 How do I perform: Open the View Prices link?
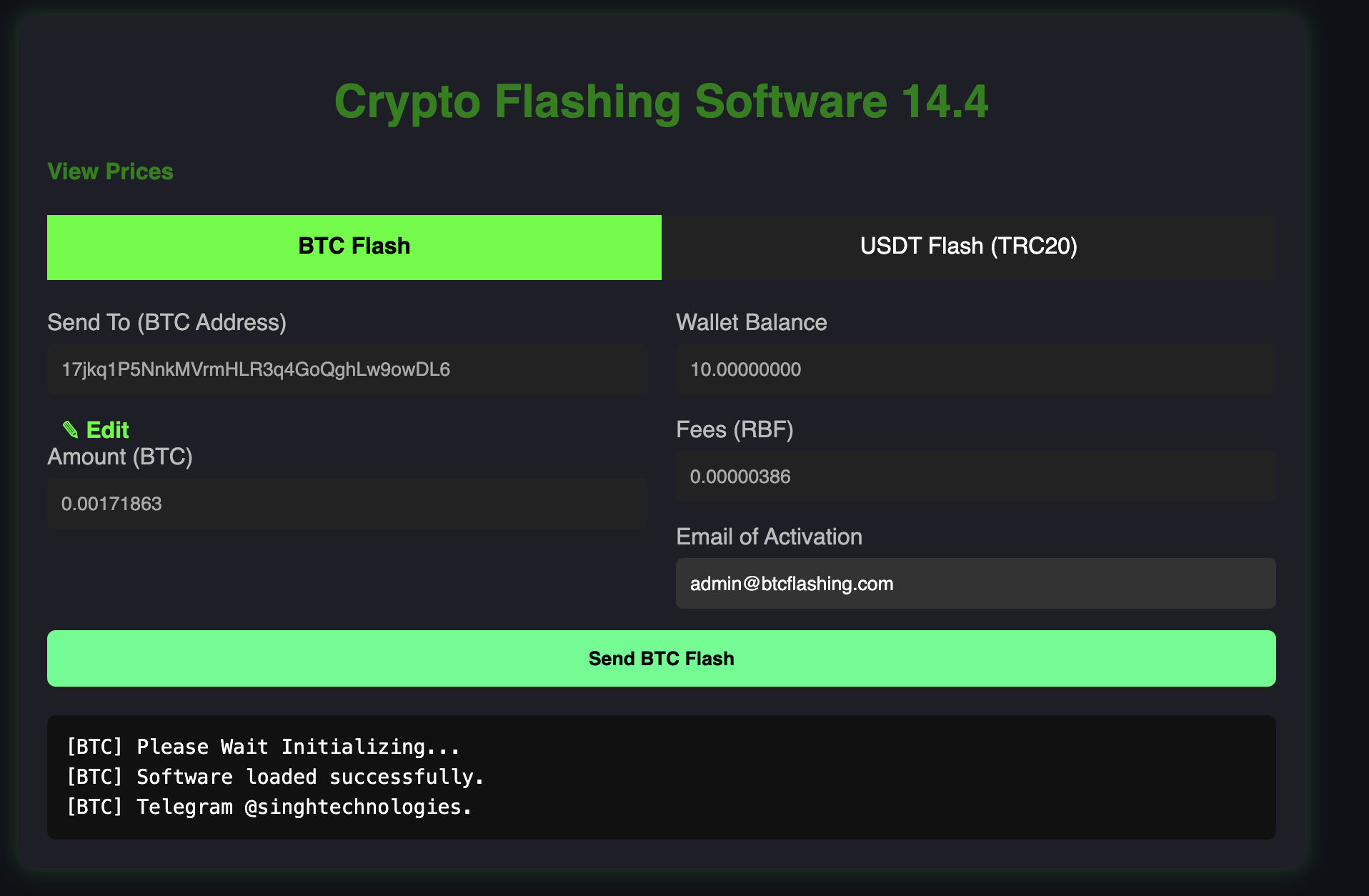pyautogui.click(x=110, y=171)
